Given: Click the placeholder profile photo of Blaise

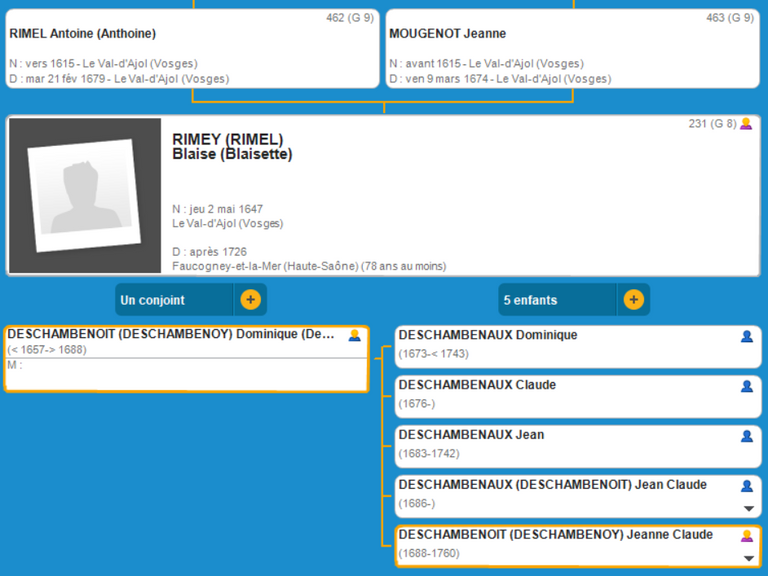Looking at the screenshot, I should pyautogui.click(x=84, y=195).
